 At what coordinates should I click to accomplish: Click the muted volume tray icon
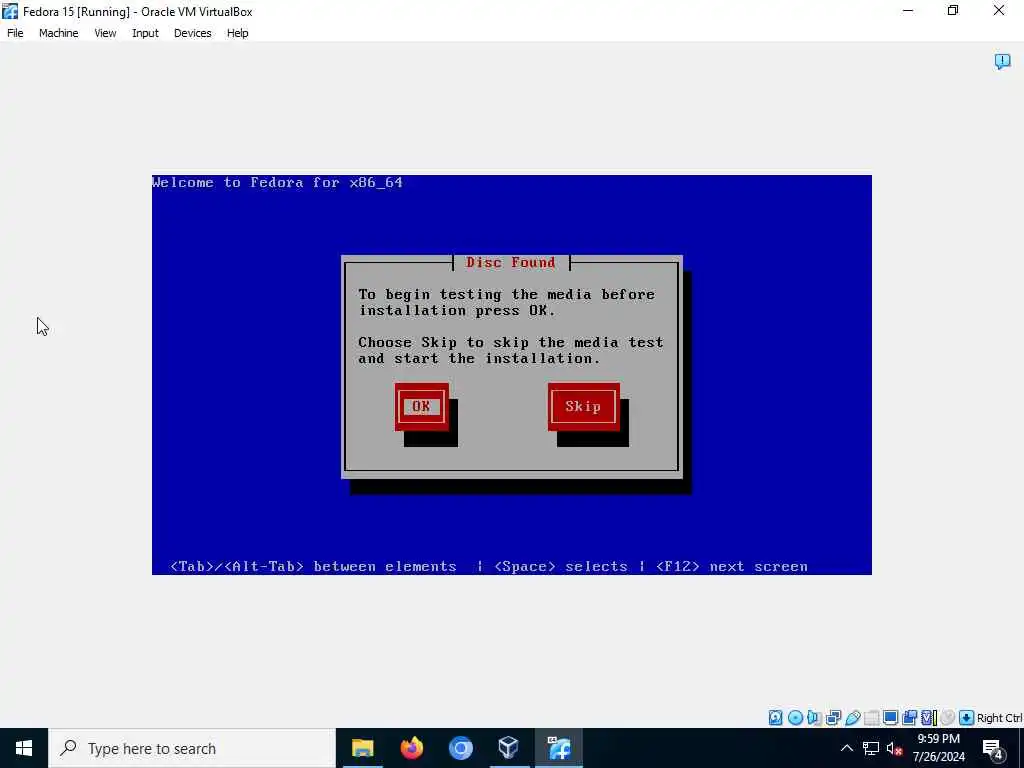coord(894,748)
